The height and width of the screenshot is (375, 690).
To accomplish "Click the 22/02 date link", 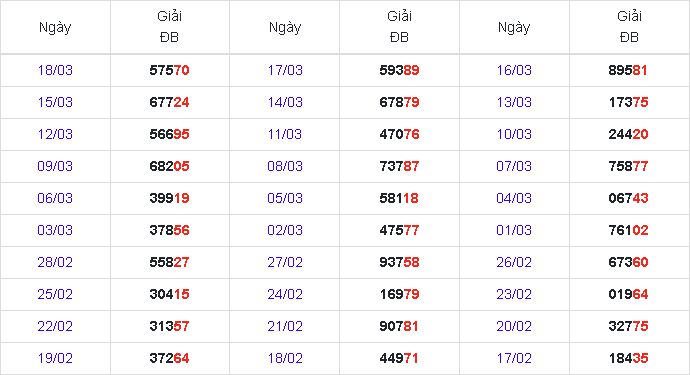I will 55,326.
